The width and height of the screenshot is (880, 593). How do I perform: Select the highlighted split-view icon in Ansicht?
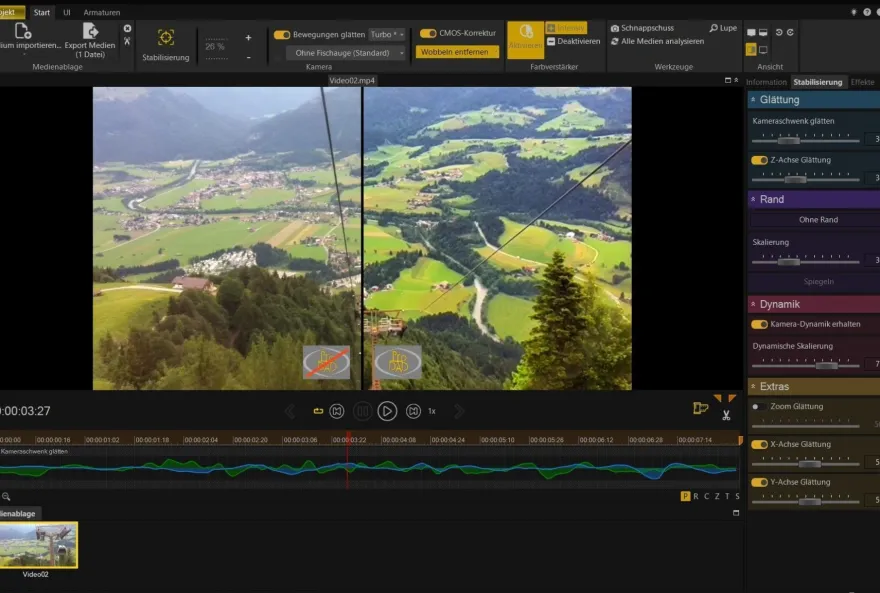[x=751, y=50]
